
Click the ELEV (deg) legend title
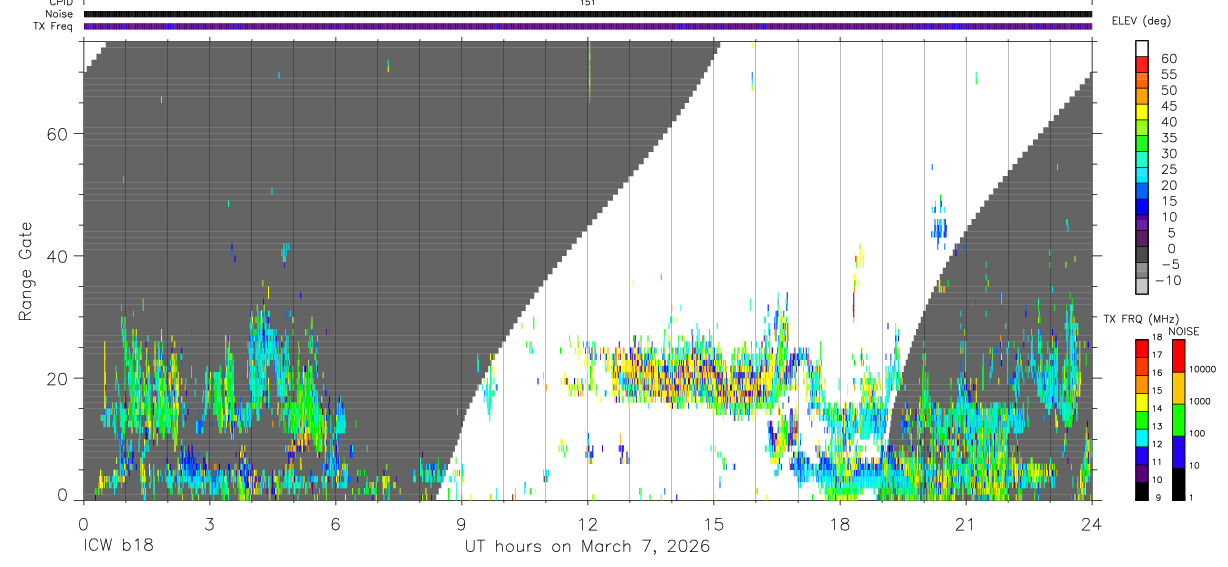1141,21
